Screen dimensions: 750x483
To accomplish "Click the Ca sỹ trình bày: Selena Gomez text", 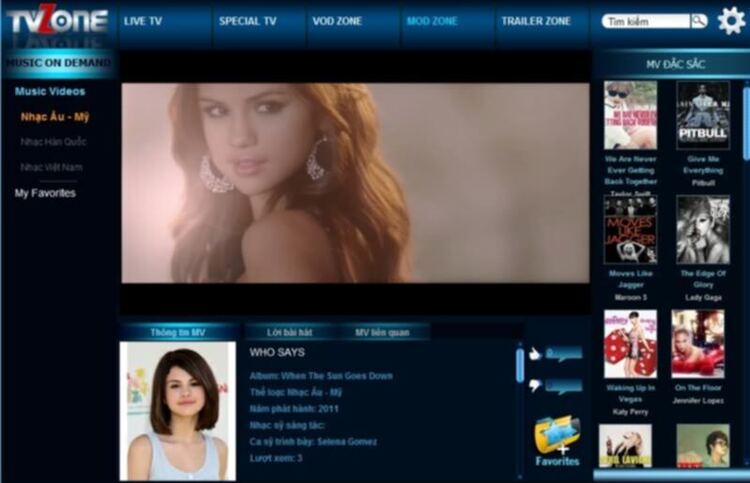I will point(313,441).
